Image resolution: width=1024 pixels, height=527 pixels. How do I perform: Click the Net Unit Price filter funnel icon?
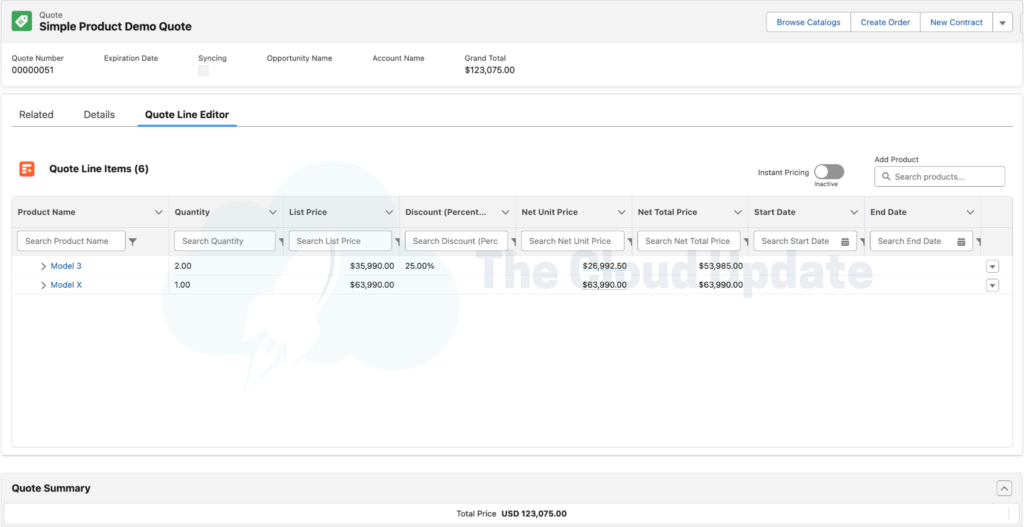pos(630,242)
